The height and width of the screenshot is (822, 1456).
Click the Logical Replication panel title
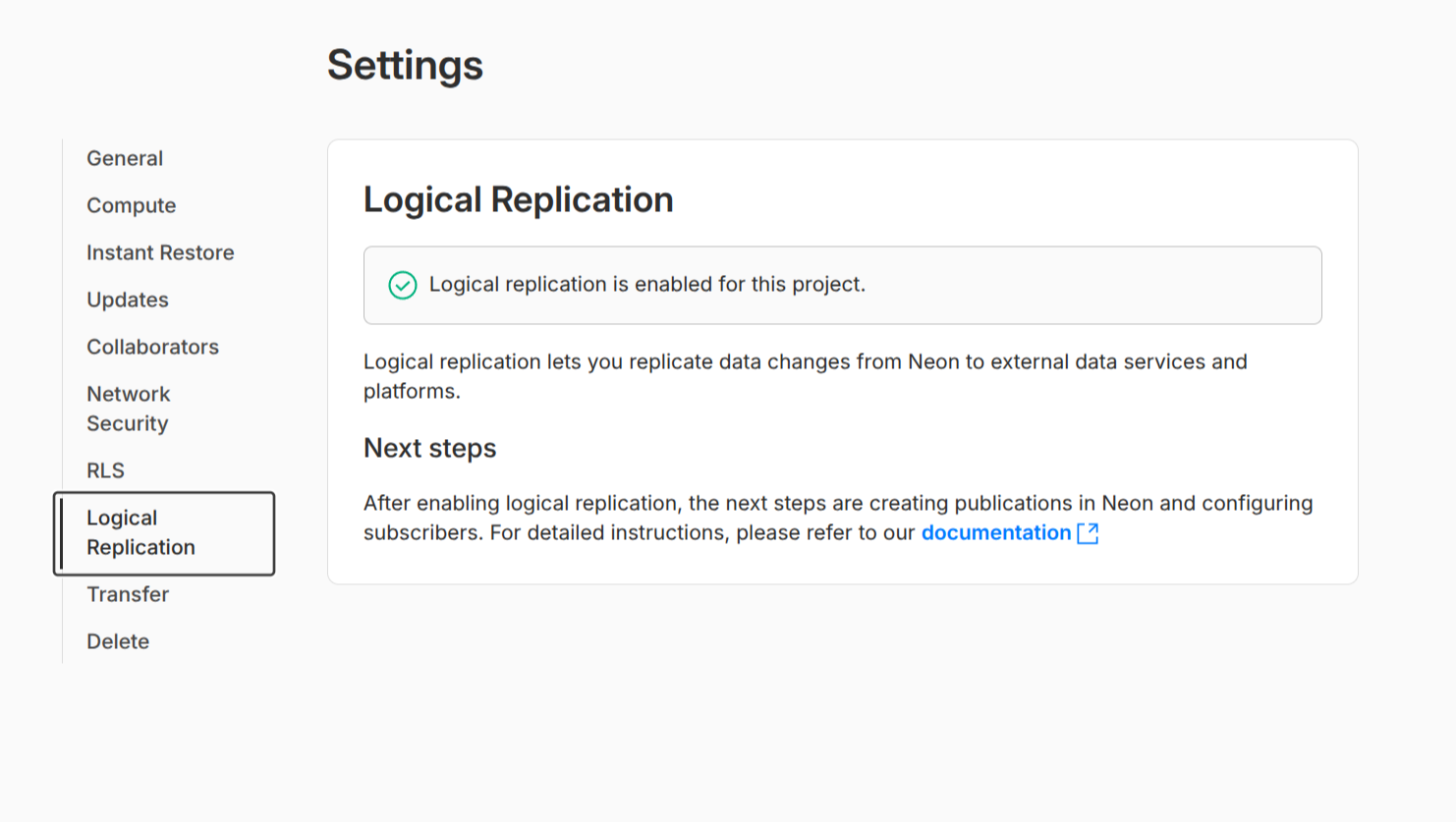click(x=519, y=199)
